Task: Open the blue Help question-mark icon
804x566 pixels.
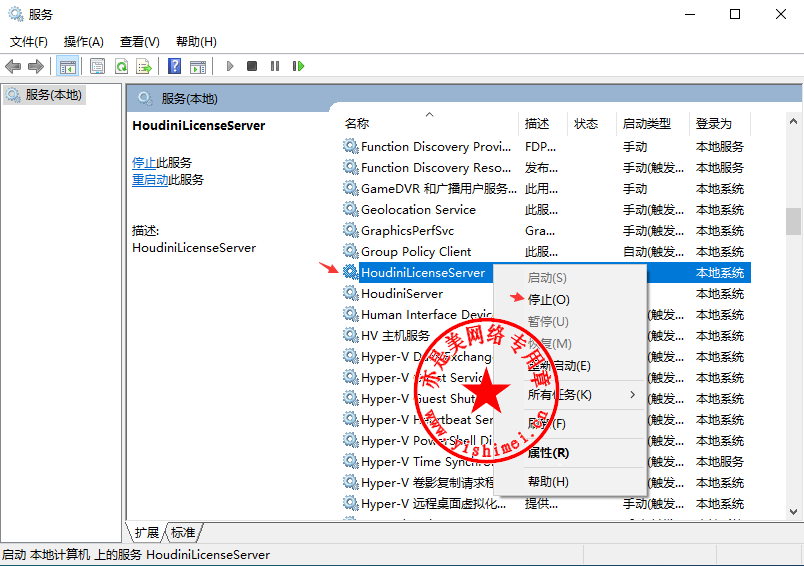Action: coord(174,66)
